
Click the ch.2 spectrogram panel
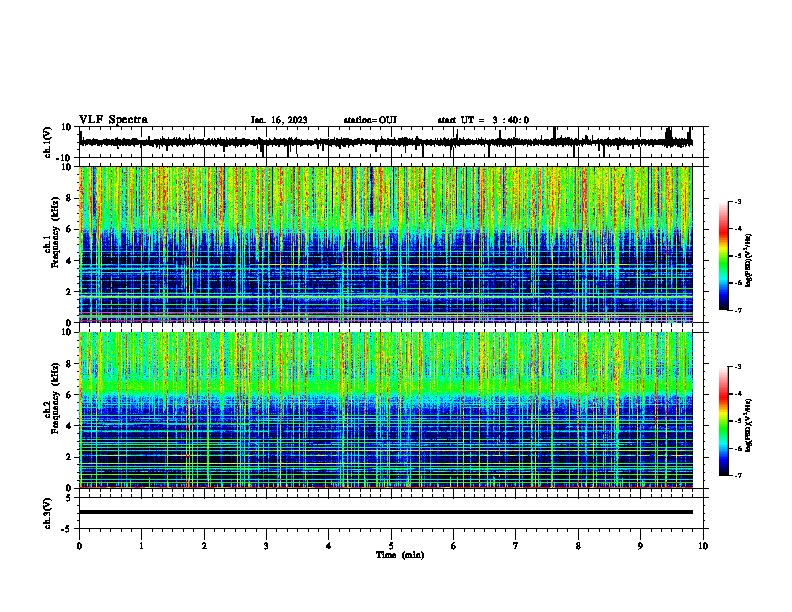pos(385,410)
